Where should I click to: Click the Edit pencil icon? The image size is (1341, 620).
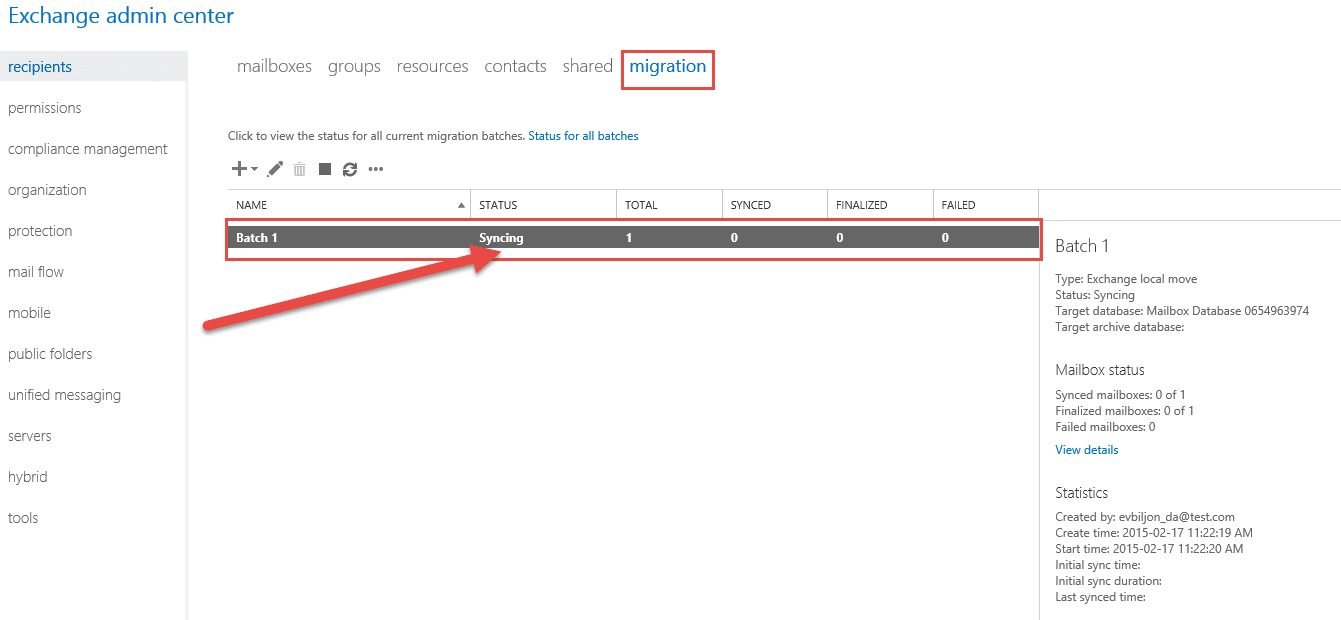tap(276, 169)
